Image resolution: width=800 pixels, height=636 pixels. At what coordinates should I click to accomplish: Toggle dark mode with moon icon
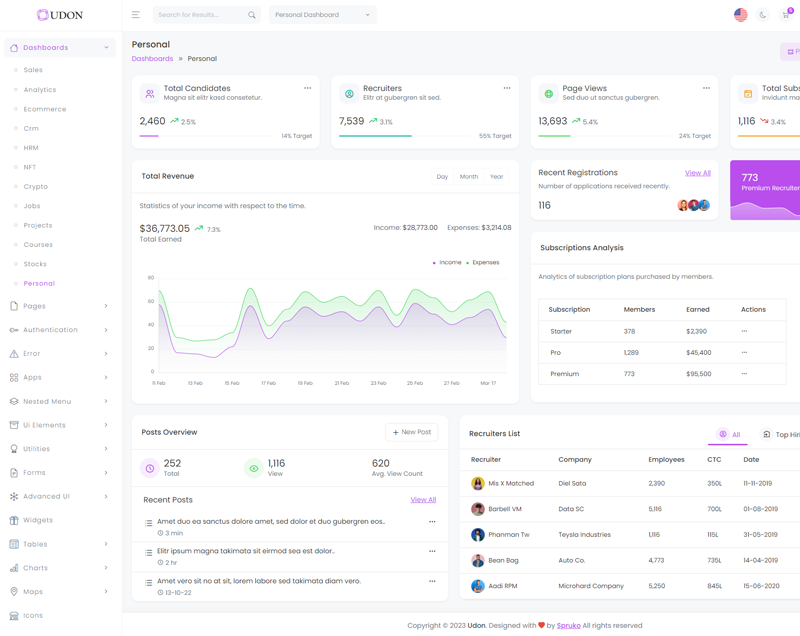click(763, 15)
